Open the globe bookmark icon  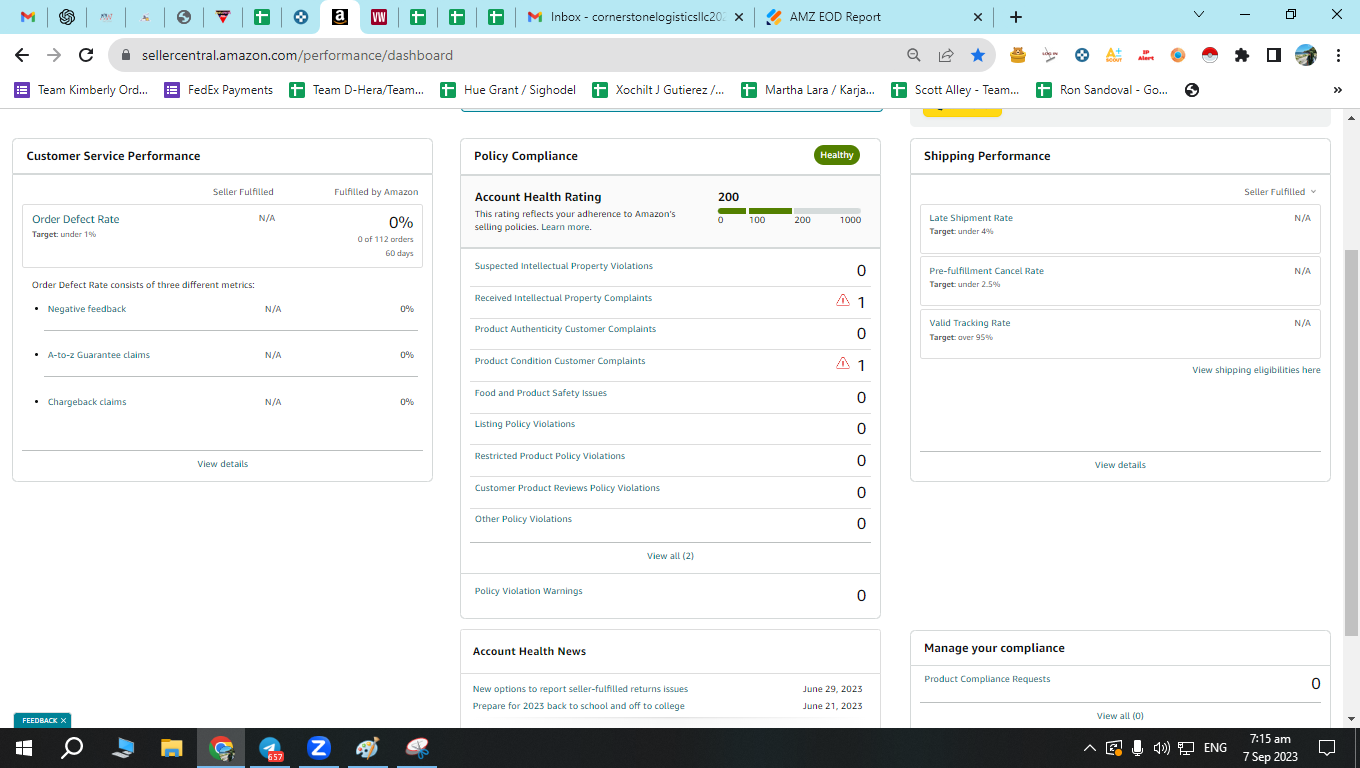click(1191, 90)
